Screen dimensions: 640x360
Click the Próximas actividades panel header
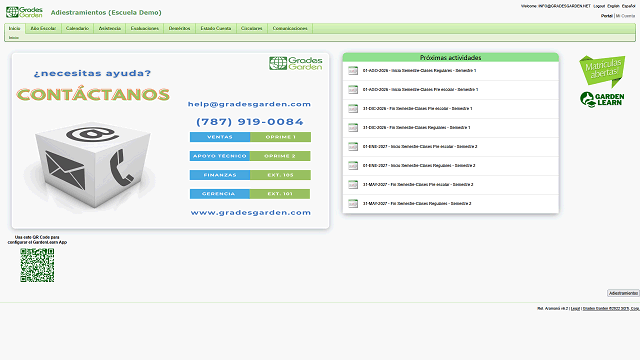point(451,58)
